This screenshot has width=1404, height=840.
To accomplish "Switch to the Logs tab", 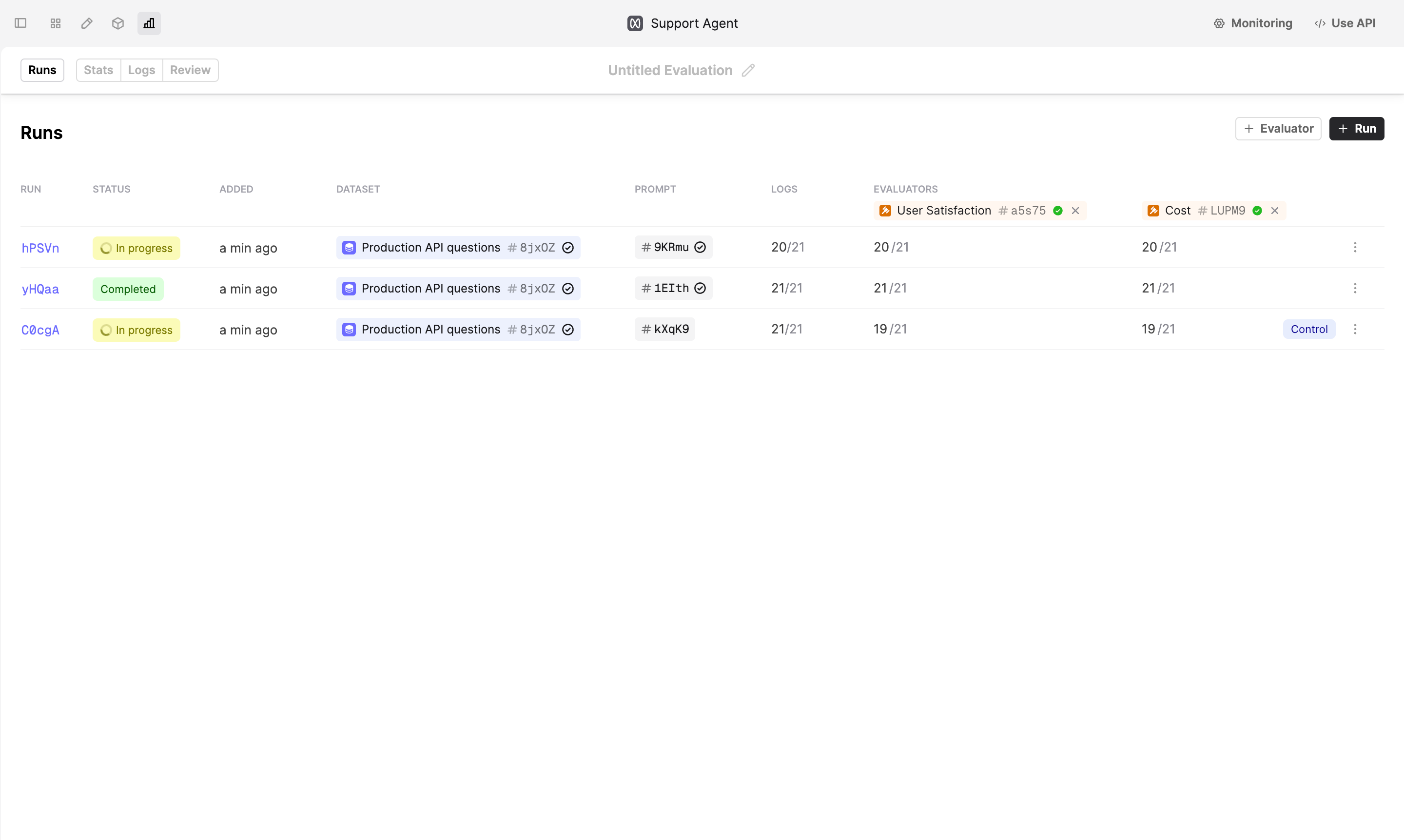I will pyautogui.click(x=141, y=70).
